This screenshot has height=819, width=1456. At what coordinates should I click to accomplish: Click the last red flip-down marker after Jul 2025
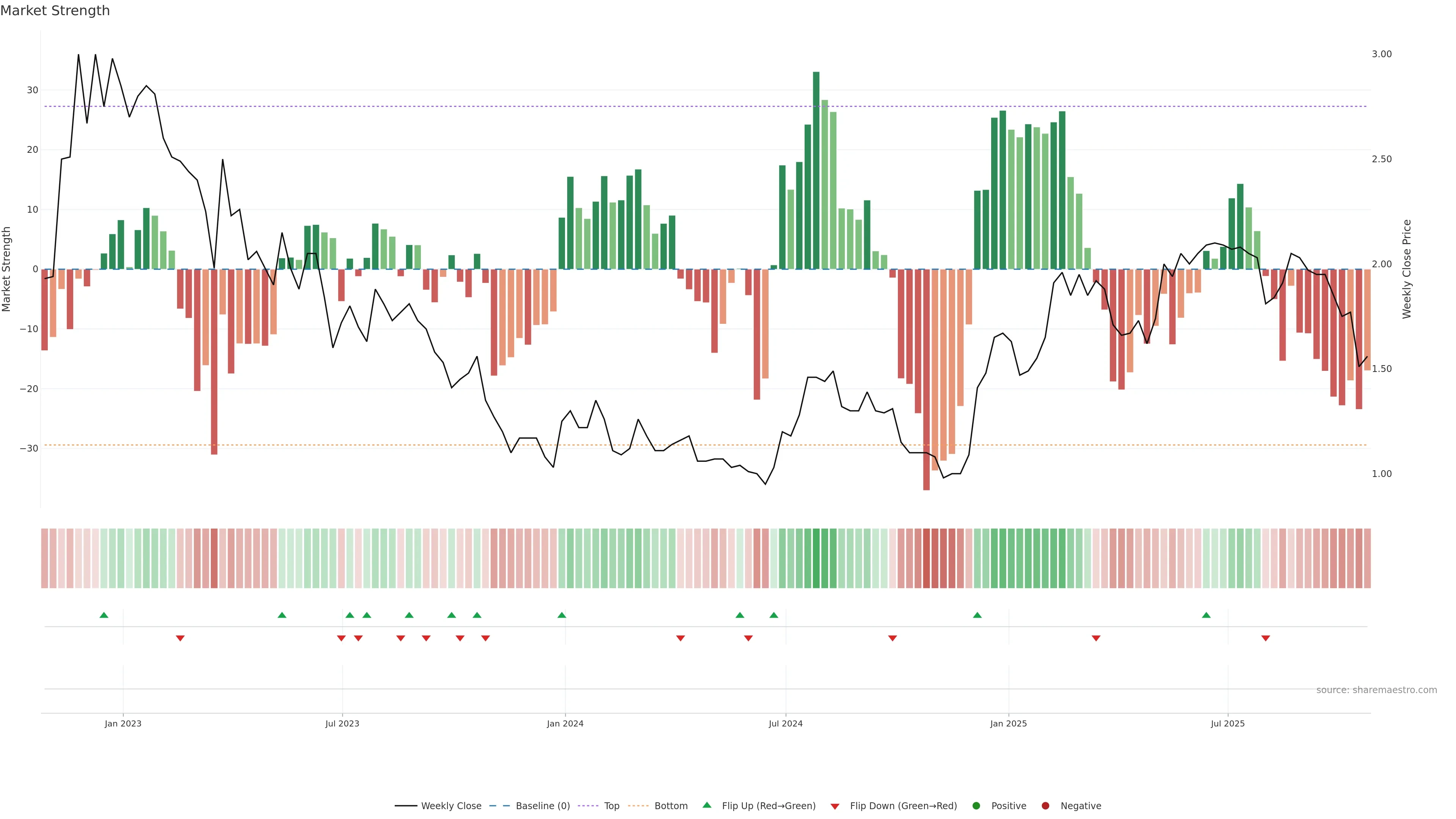[1266, 638]
